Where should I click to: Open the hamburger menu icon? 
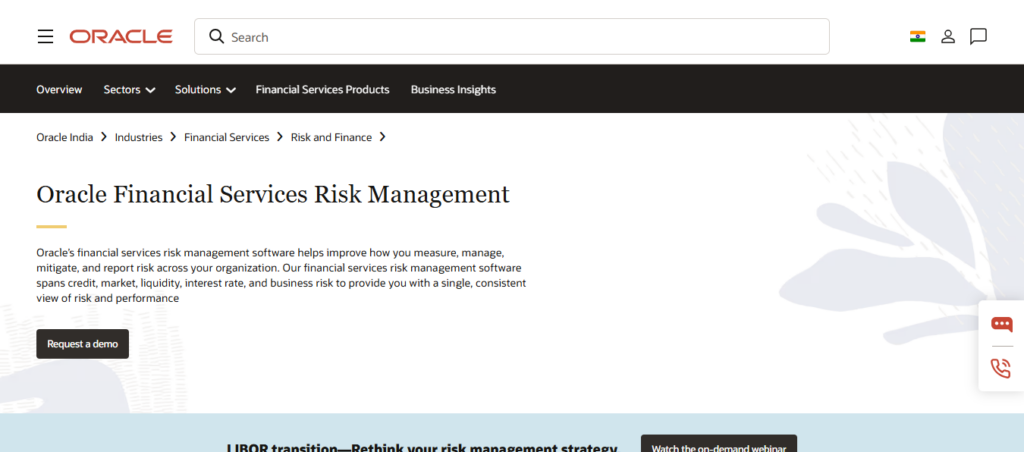pos(46,37)
